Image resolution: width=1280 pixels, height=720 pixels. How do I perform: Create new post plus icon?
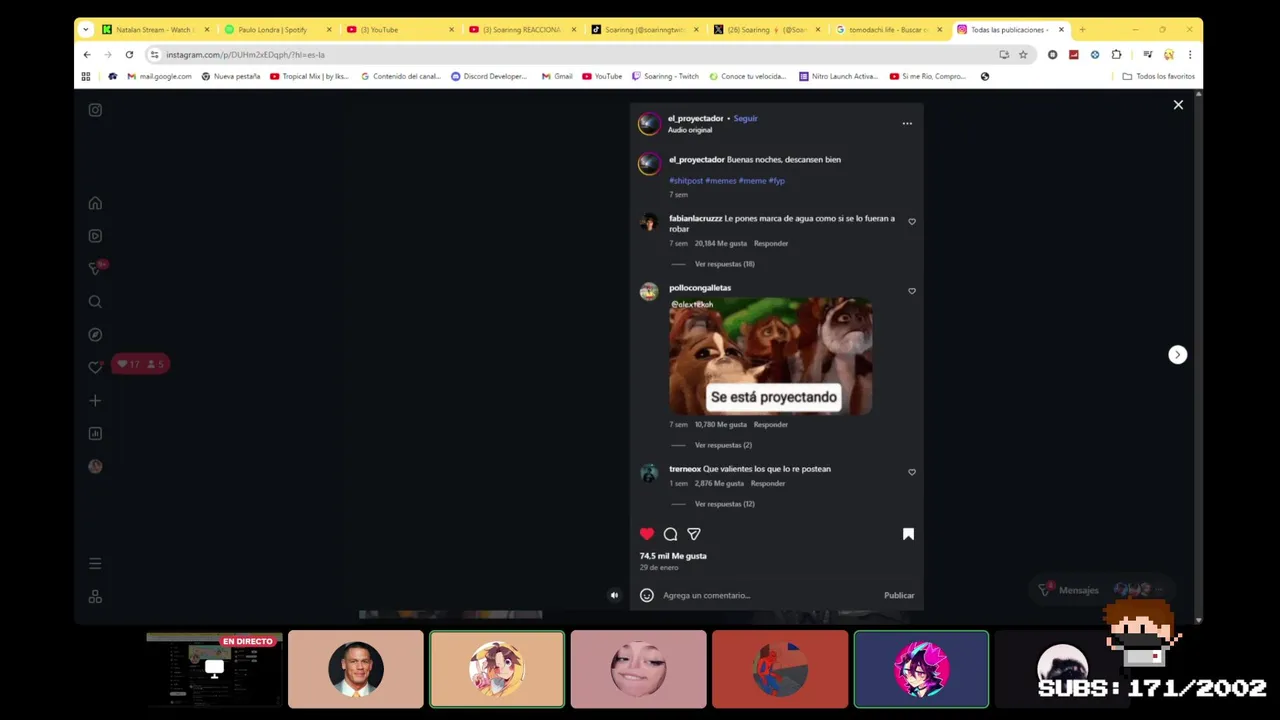tap(95, 400)
